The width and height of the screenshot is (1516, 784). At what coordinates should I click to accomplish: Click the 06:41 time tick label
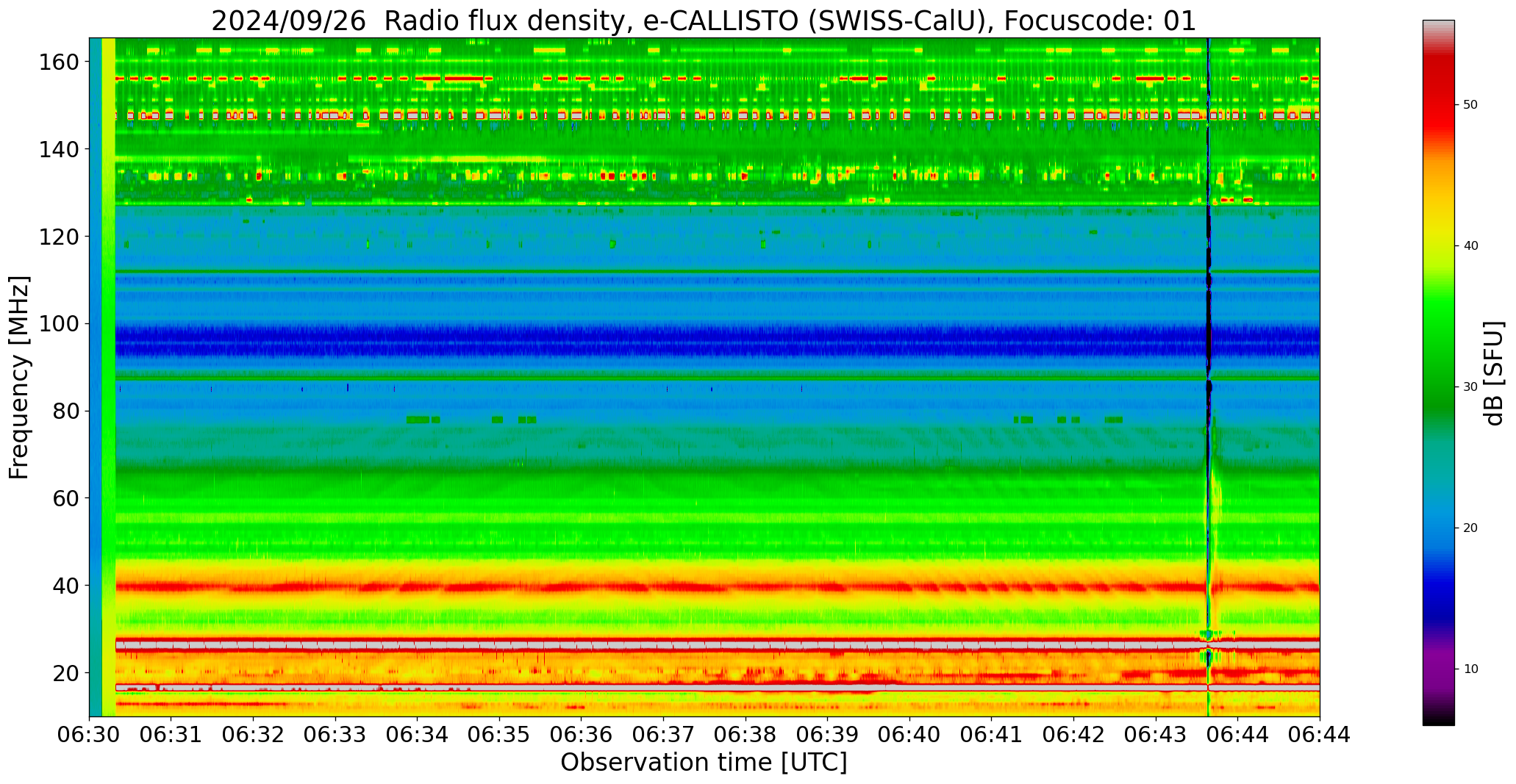[992, 734]
